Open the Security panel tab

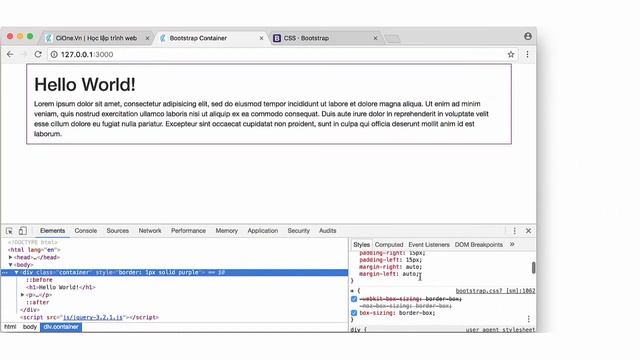tap(298, 231)
